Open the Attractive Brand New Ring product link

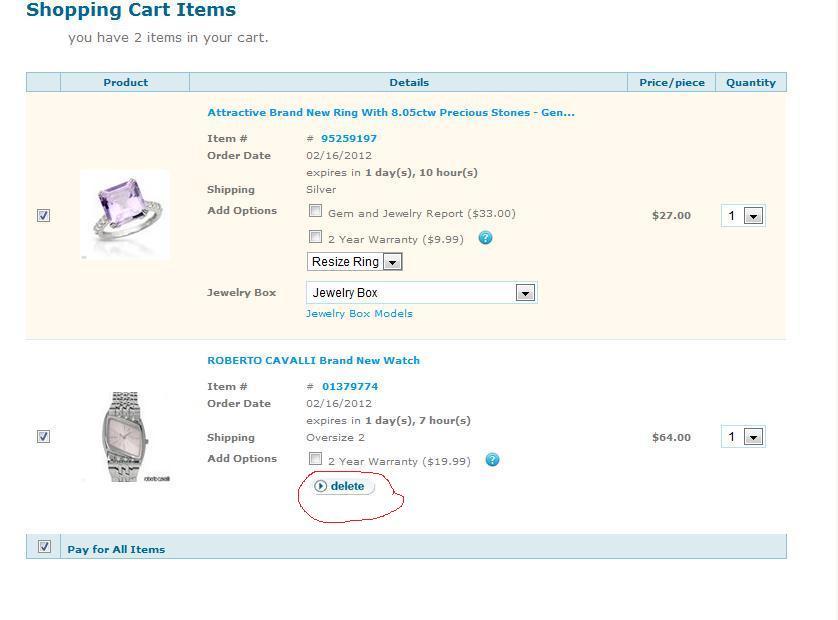(391, 113)
